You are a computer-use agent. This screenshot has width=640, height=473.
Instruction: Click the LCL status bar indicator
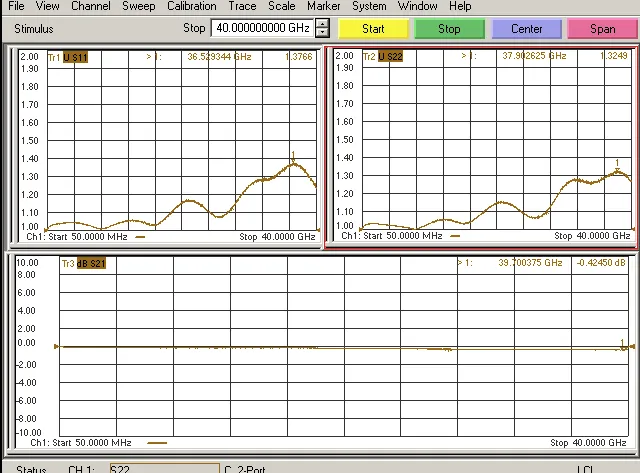(585, 469)
